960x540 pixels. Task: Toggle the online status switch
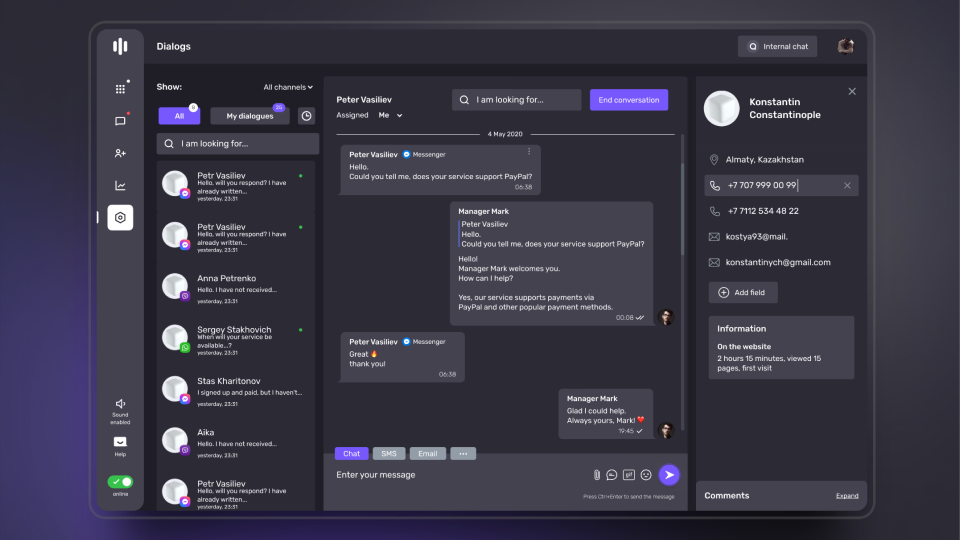[x=120, y=482]
